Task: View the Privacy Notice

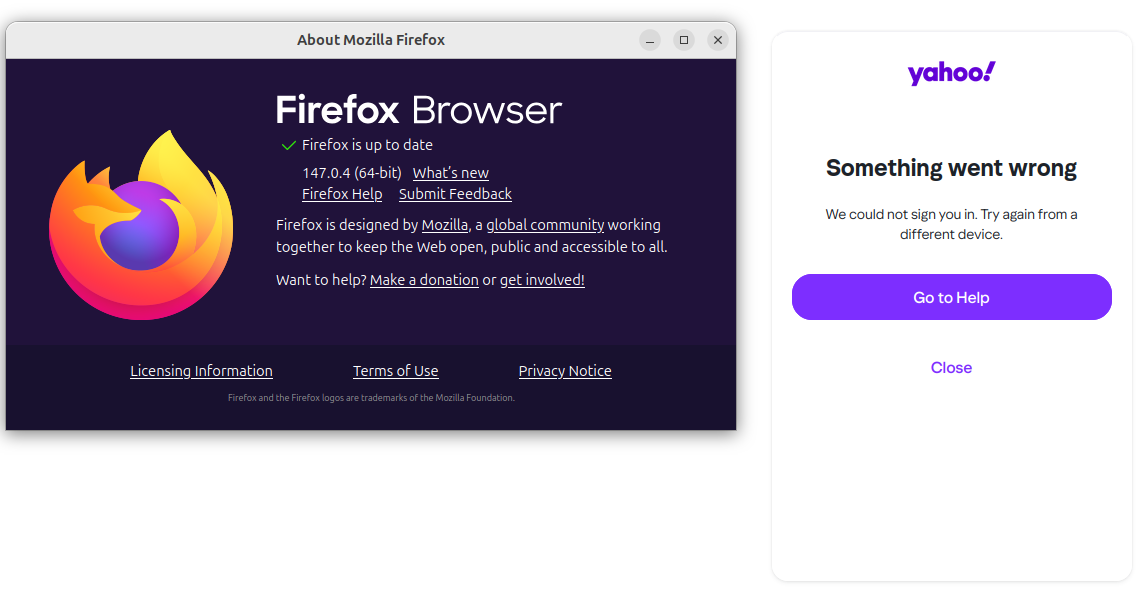Action: 565,371
